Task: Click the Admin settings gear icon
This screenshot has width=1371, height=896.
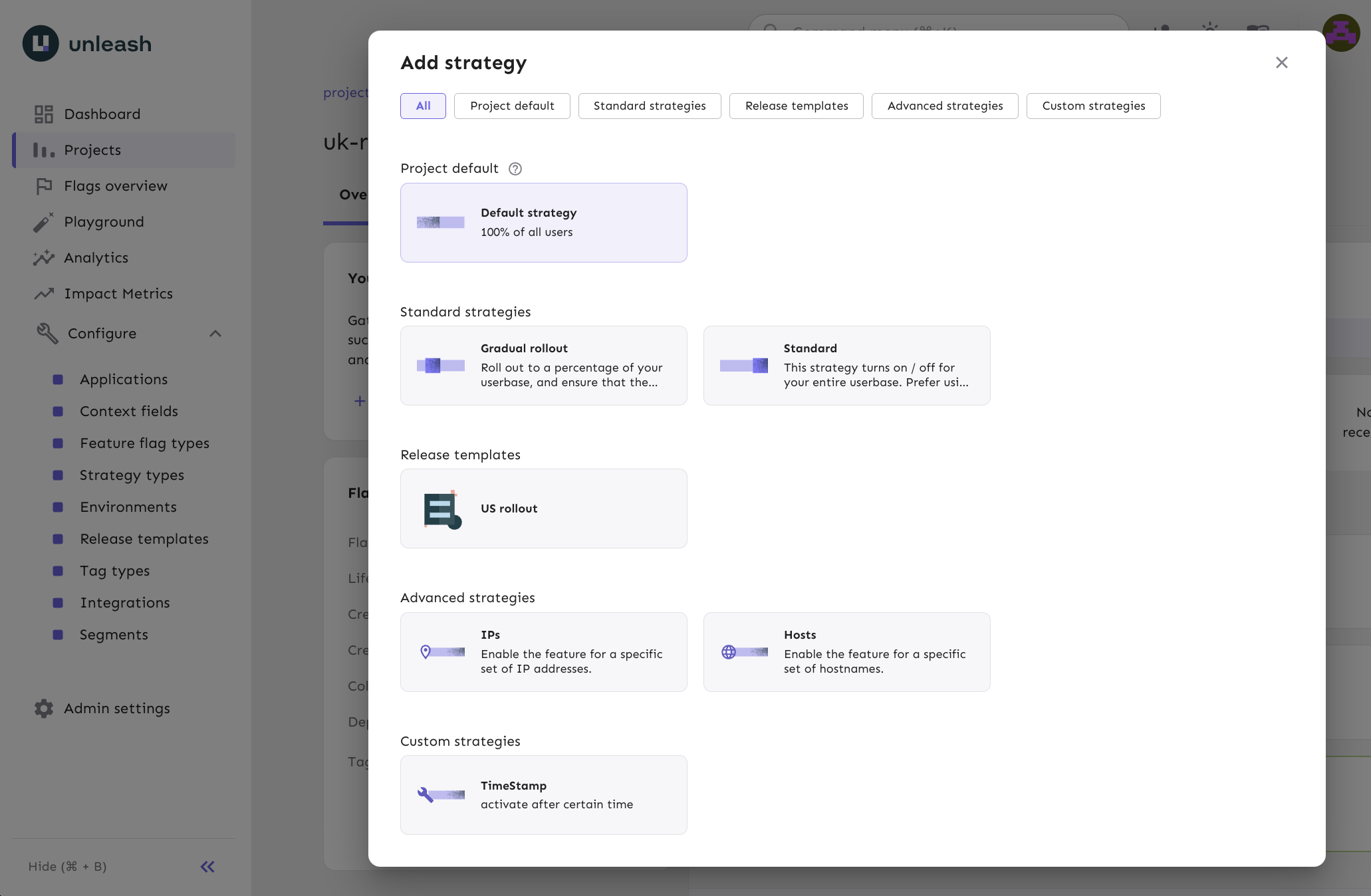Action: click(43, 709)
